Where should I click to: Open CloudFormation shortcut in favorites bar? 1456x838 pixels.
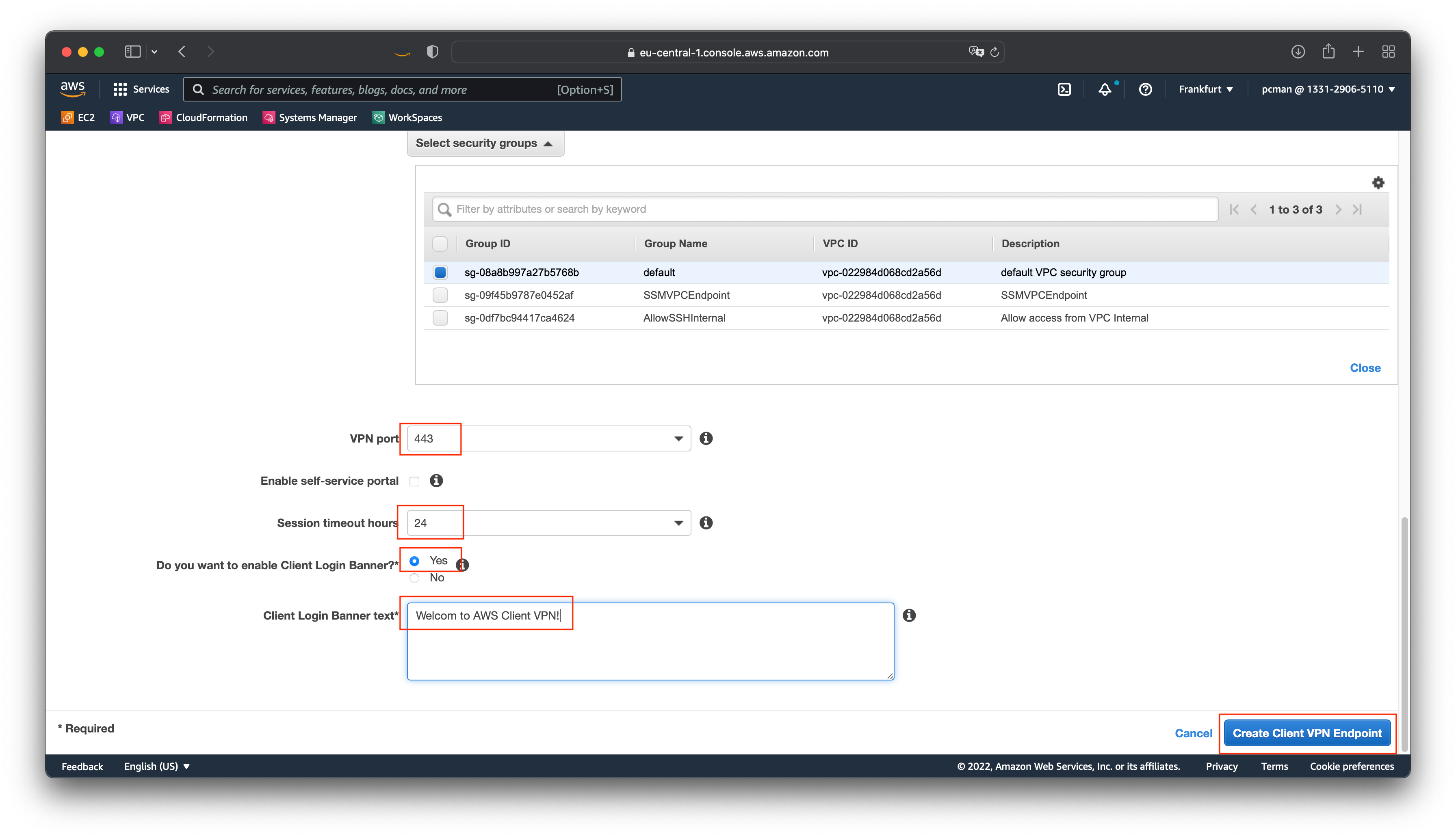coord(203,117)
